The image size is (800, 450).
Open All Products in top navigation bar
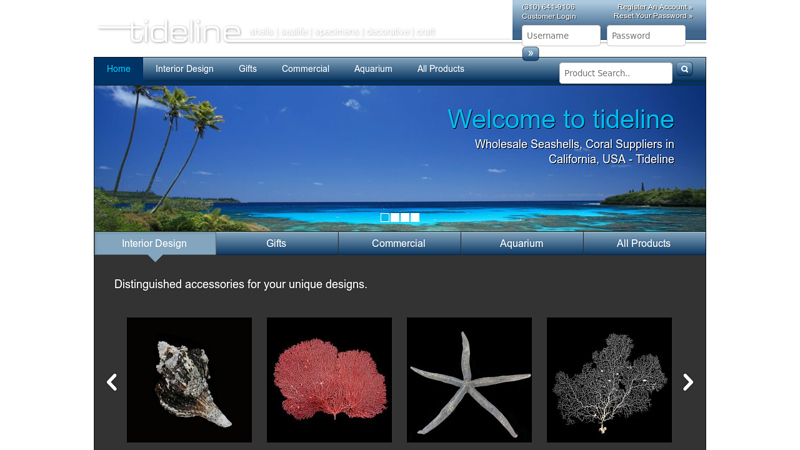[440, 69]
